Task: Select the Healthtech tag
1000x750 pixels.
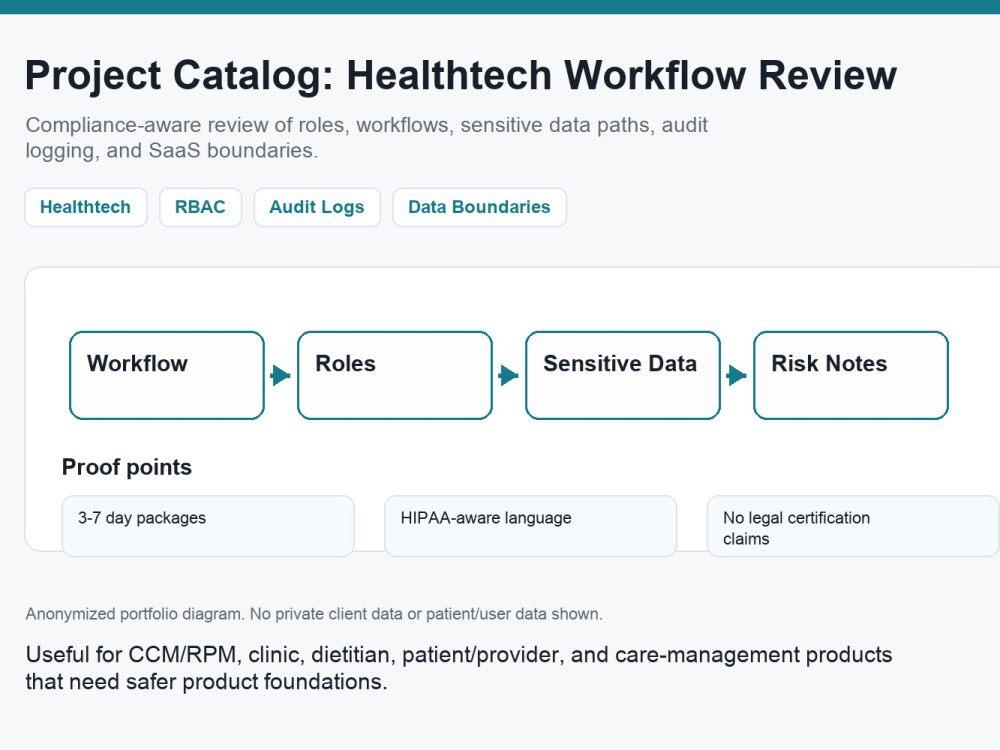Action: coord(85,207)
